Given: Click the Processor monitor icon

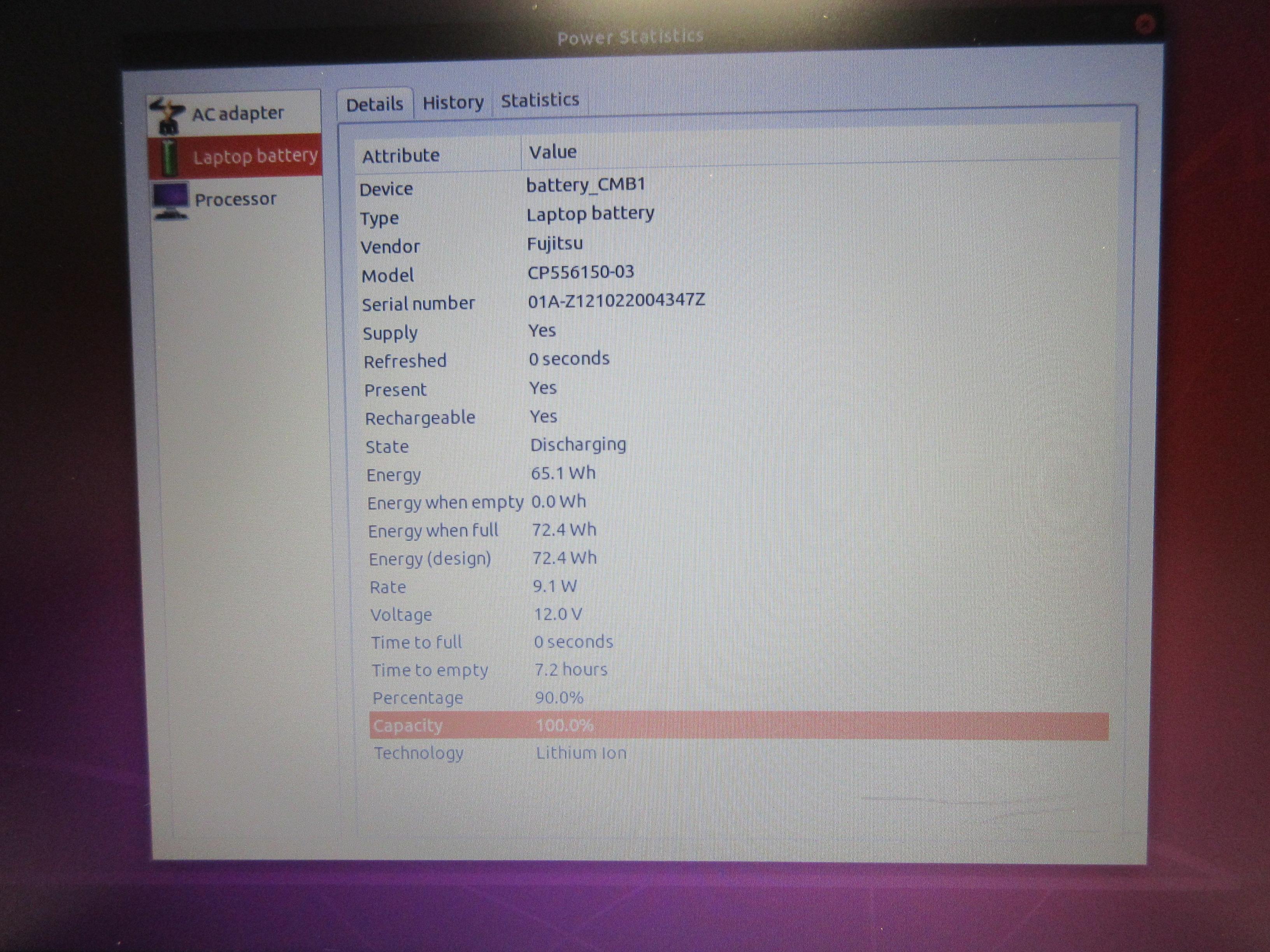Looking at the screenshot, I should pyautogui.click(x=170, y=201).
